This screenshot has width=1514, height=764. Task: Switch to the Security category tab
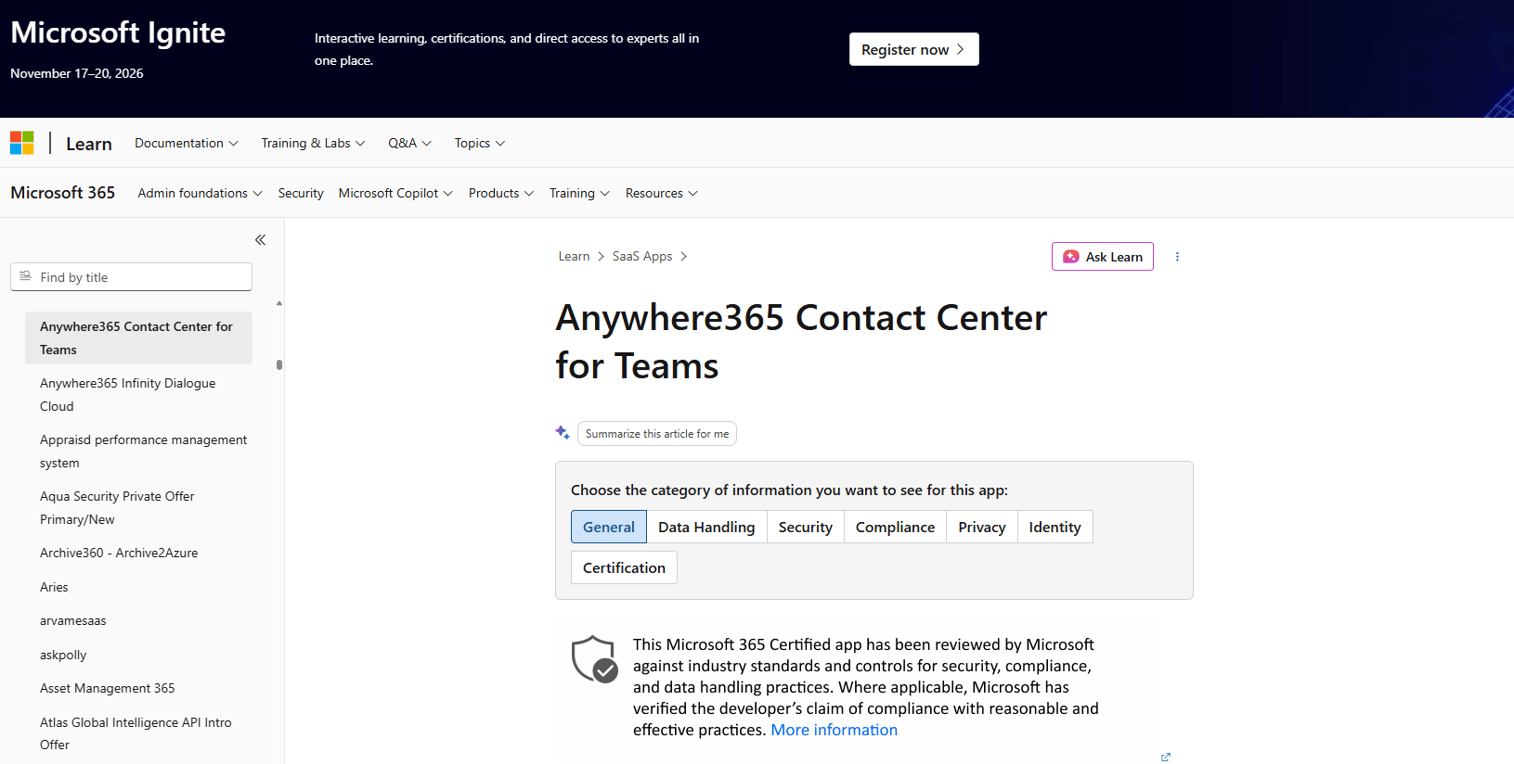(x=805, y=527)
